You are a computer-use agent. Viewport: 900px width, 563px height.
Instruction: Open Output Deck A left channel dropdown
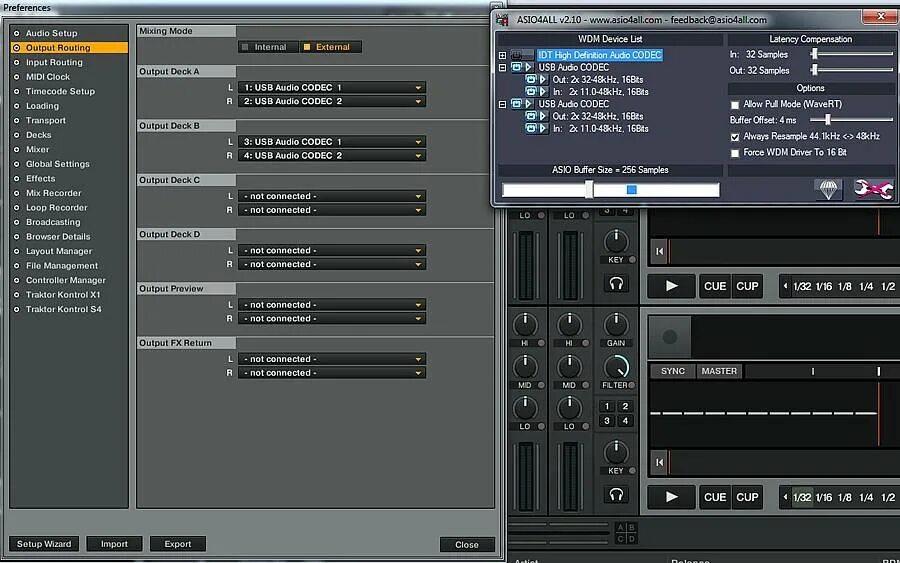[x=332, y=88]
